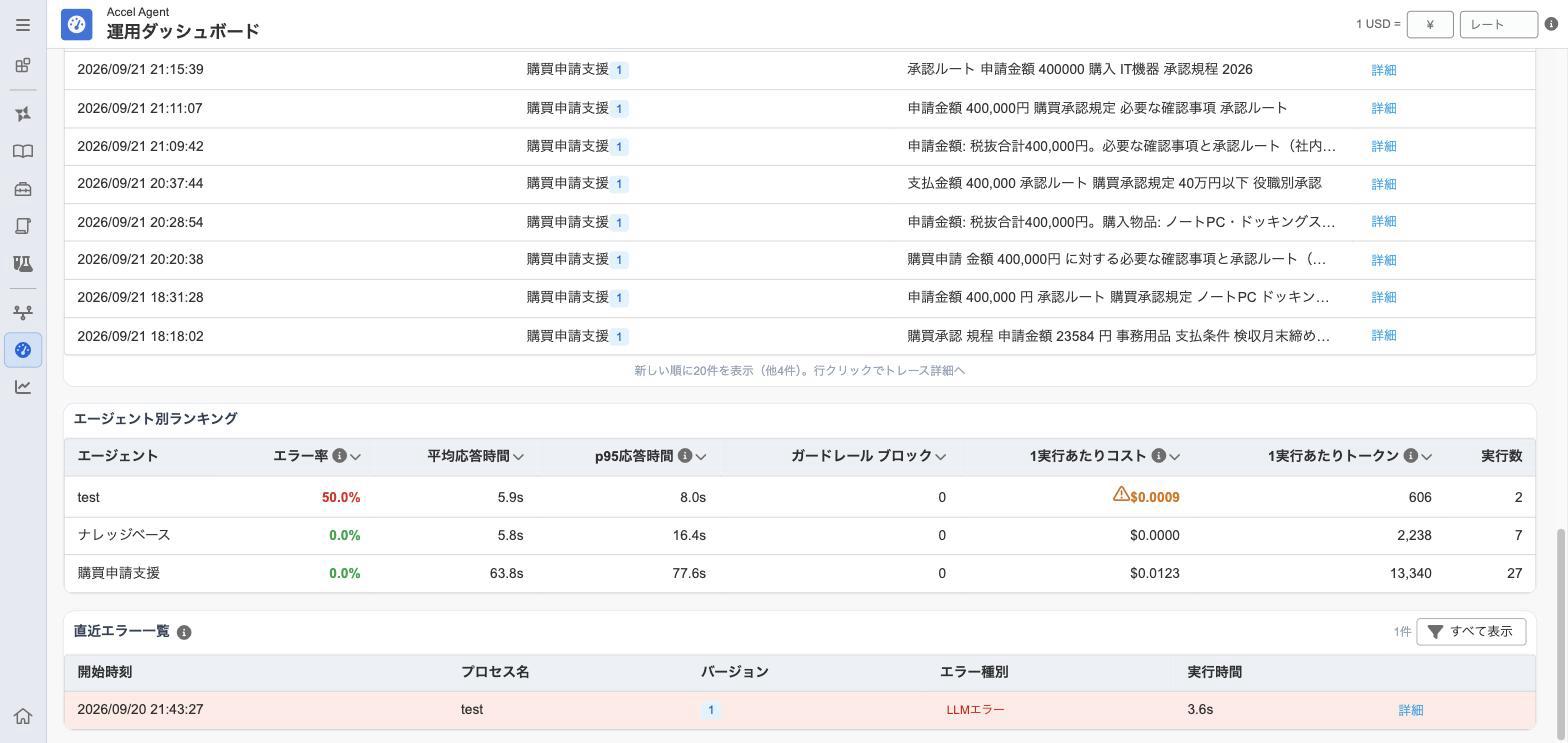Open the open-book knowledge icon in sidebar

(x=23, y=151)
